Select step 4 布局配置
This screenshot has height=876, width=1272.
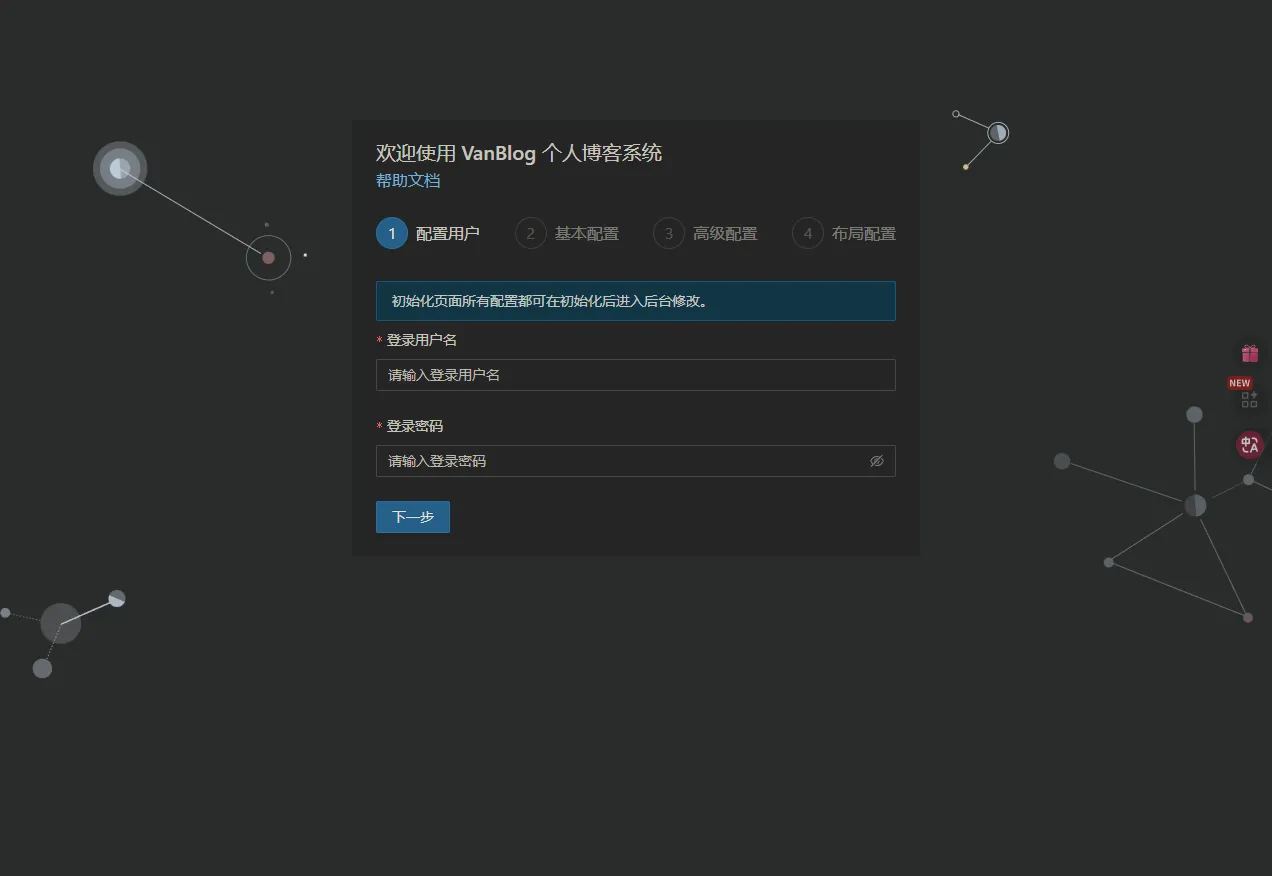pos(844,234)
